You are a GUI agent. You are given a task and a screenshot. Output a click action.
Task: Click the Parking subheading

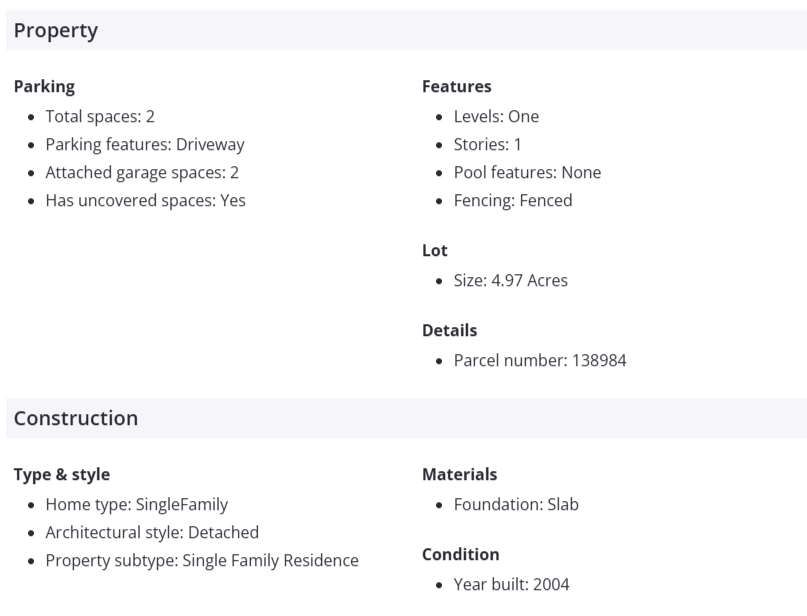(44, 87)
